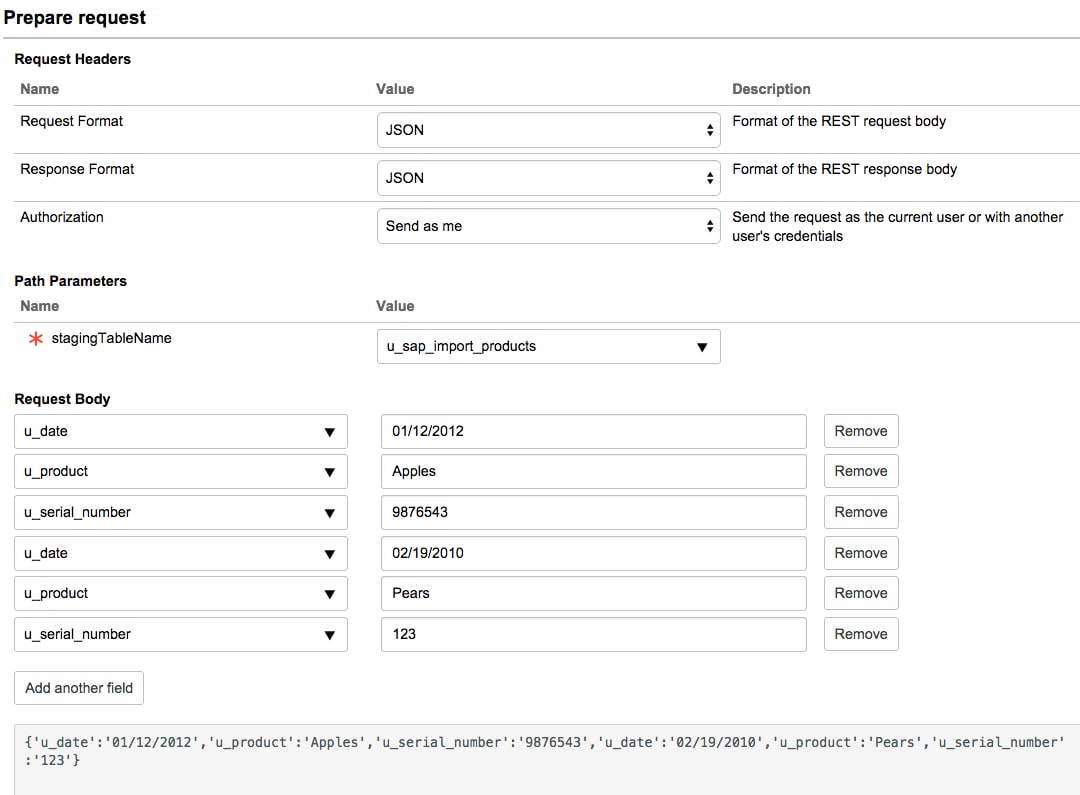Click the 01/12/2012 date value input
The image size is (1080, 795).
(x=593, y=431)
